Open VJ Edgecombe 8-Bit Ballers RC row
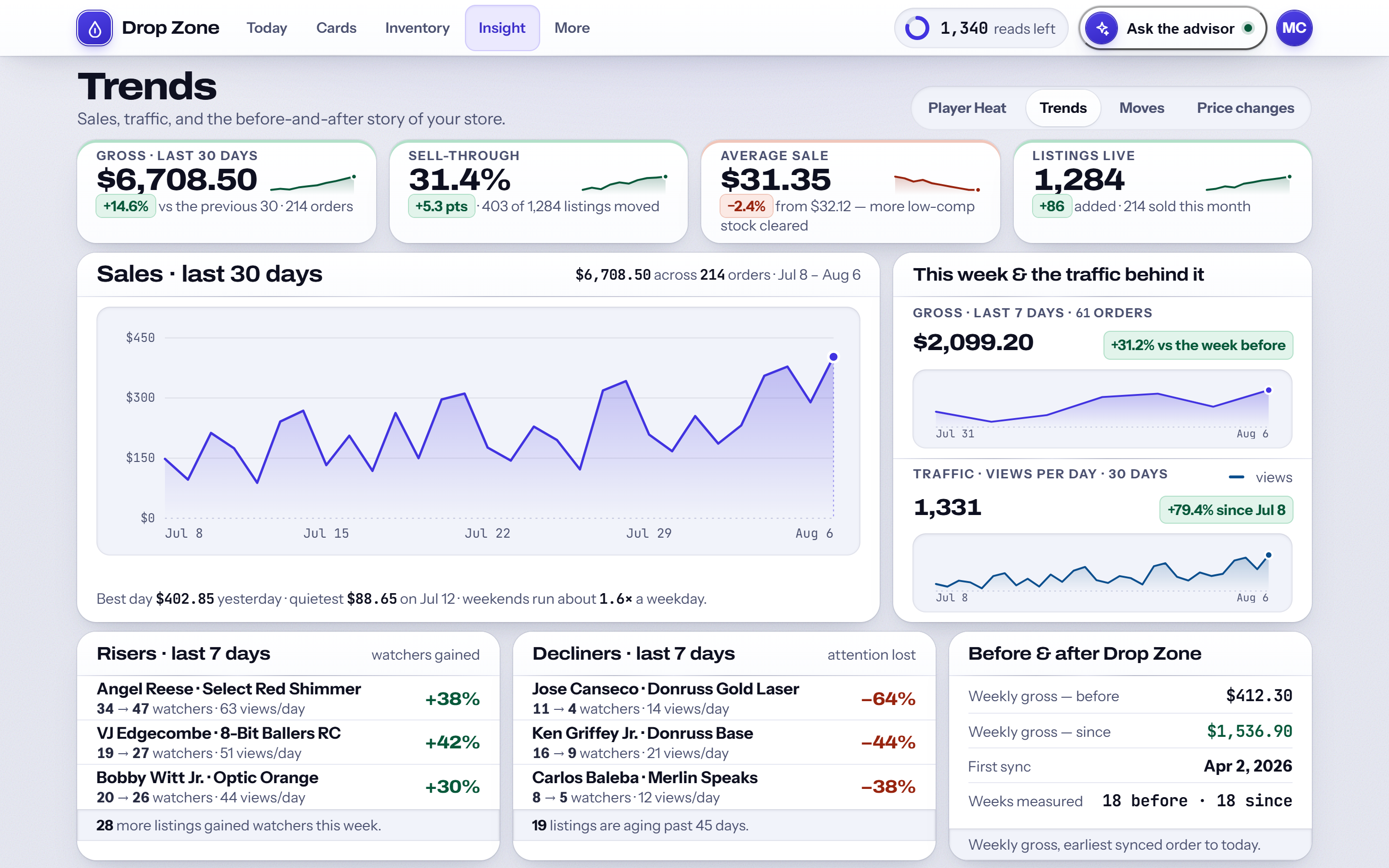The width and height of the screenshot is (1389, 868). click(288, 742)
